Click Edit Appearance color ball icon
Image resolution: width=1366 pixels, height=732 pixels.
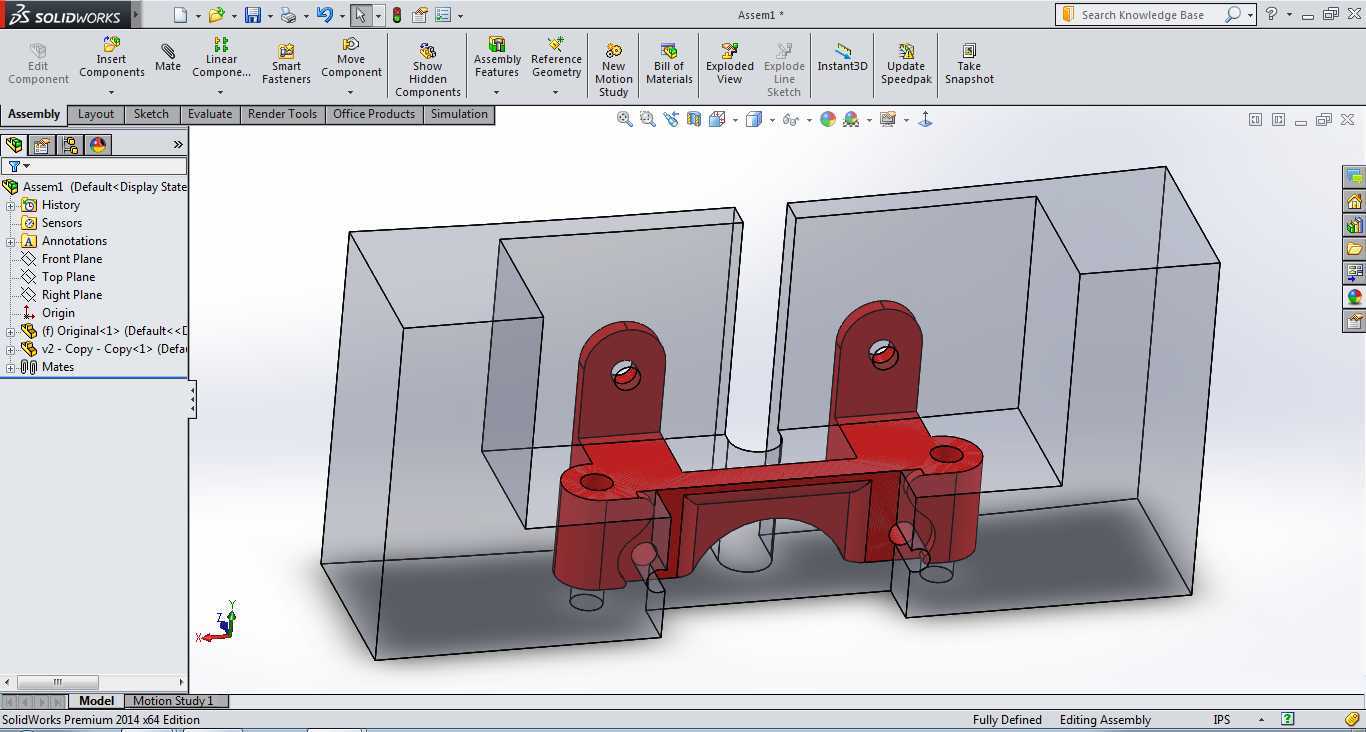[x=828, y=119]
